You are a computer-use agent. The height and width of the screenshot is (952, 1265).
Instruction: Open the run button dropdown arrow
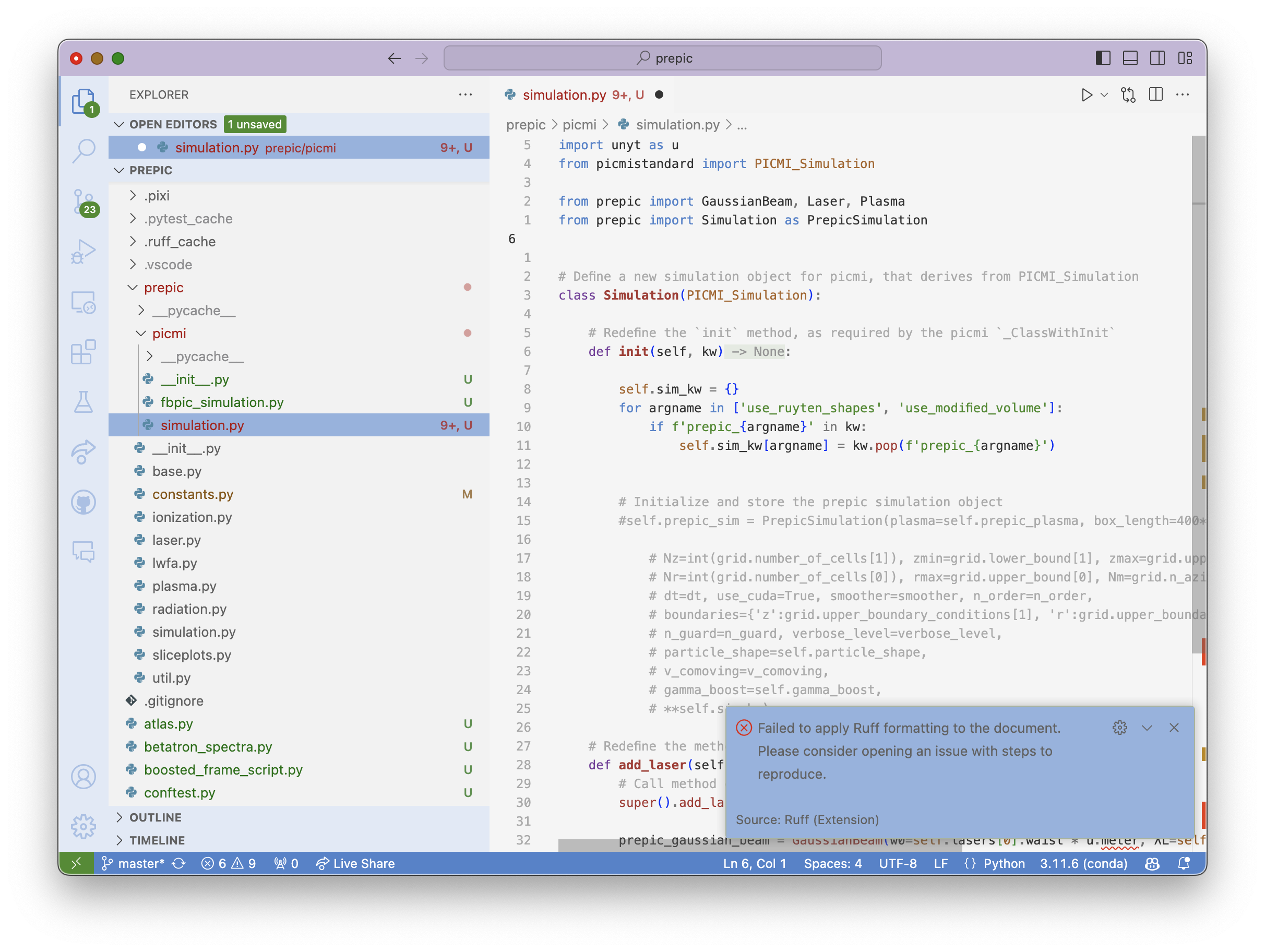pos(1104,95)
